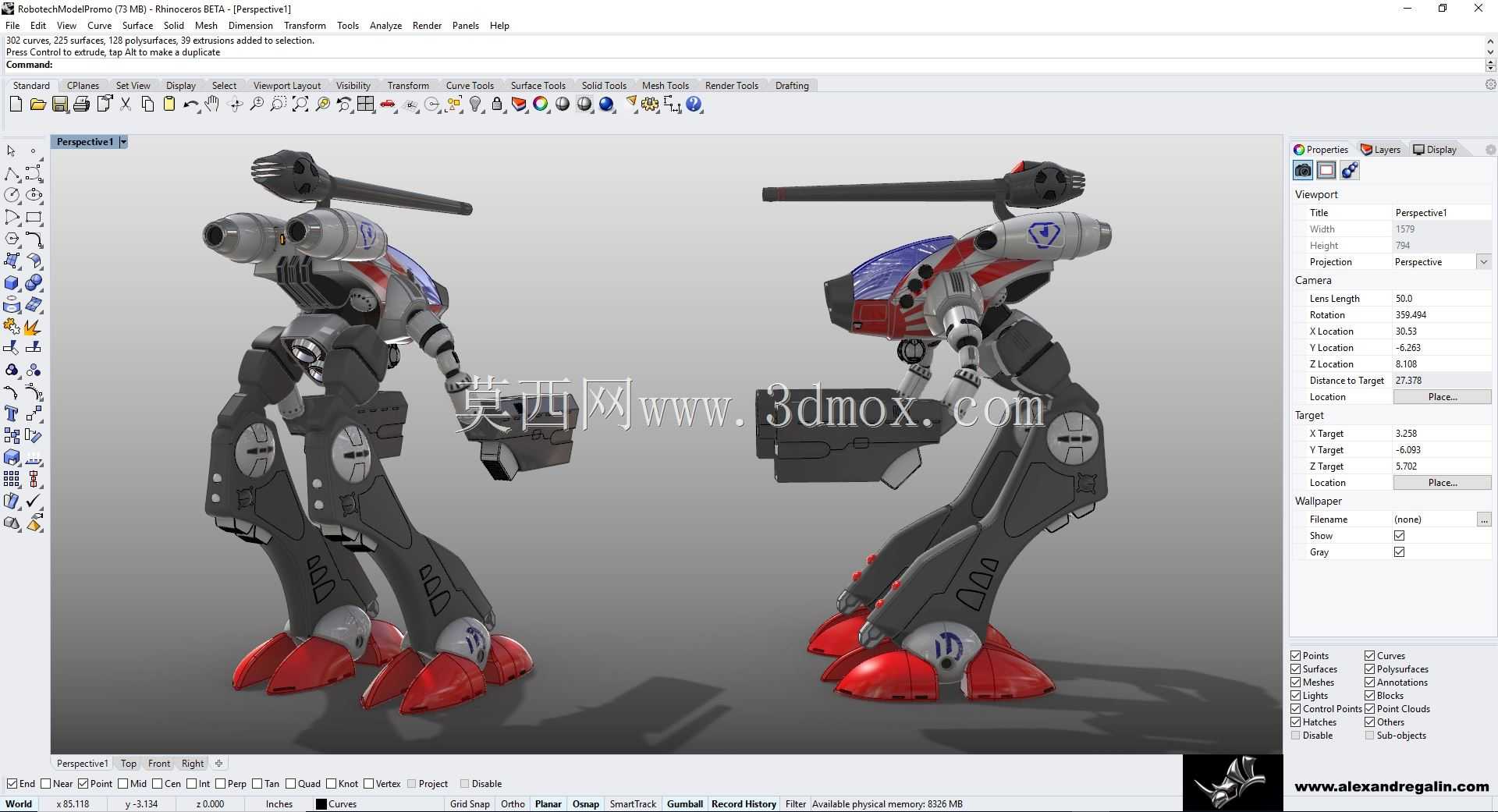Image resolution: width=1498 pixels, height=812 pixels.
Task: Switch to the Right viewport tab
Action: tap(193, 763)
